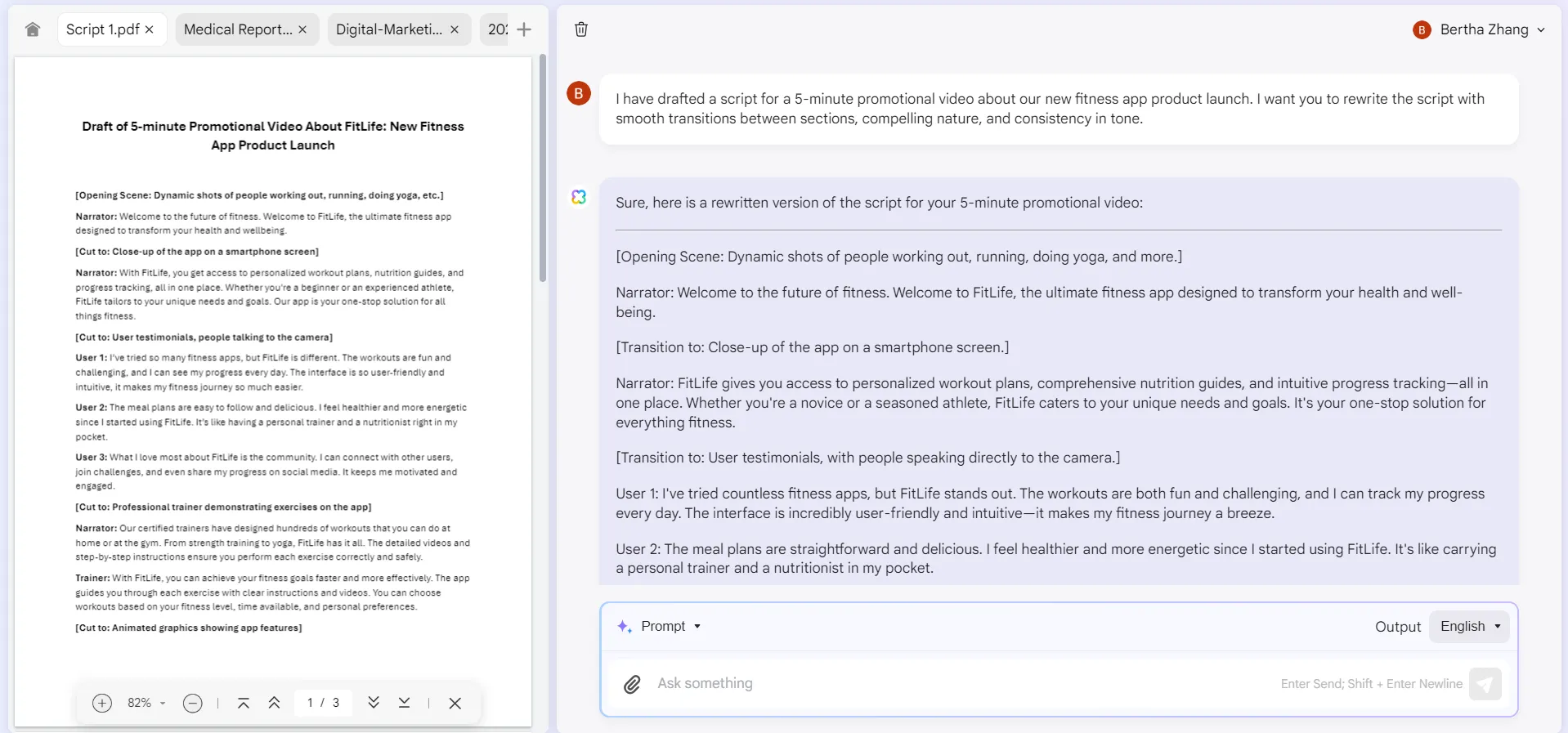
Task: Focus the Ask something input field
Action: coord(965,684)
